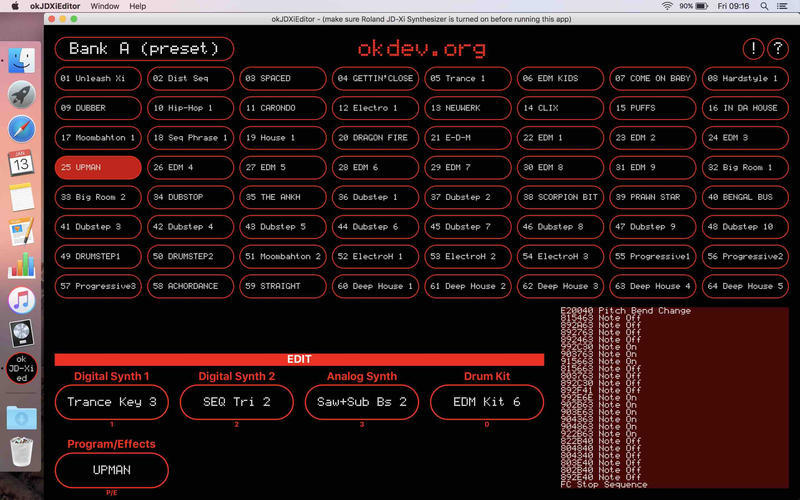Open the Window menu
The image size is (800, 500).
[104, 6]
